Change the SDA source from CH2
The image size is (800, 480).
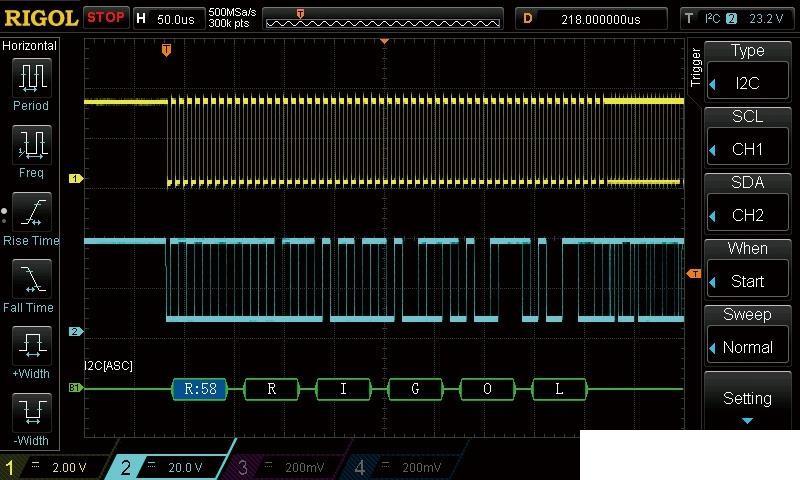point(747,205)
